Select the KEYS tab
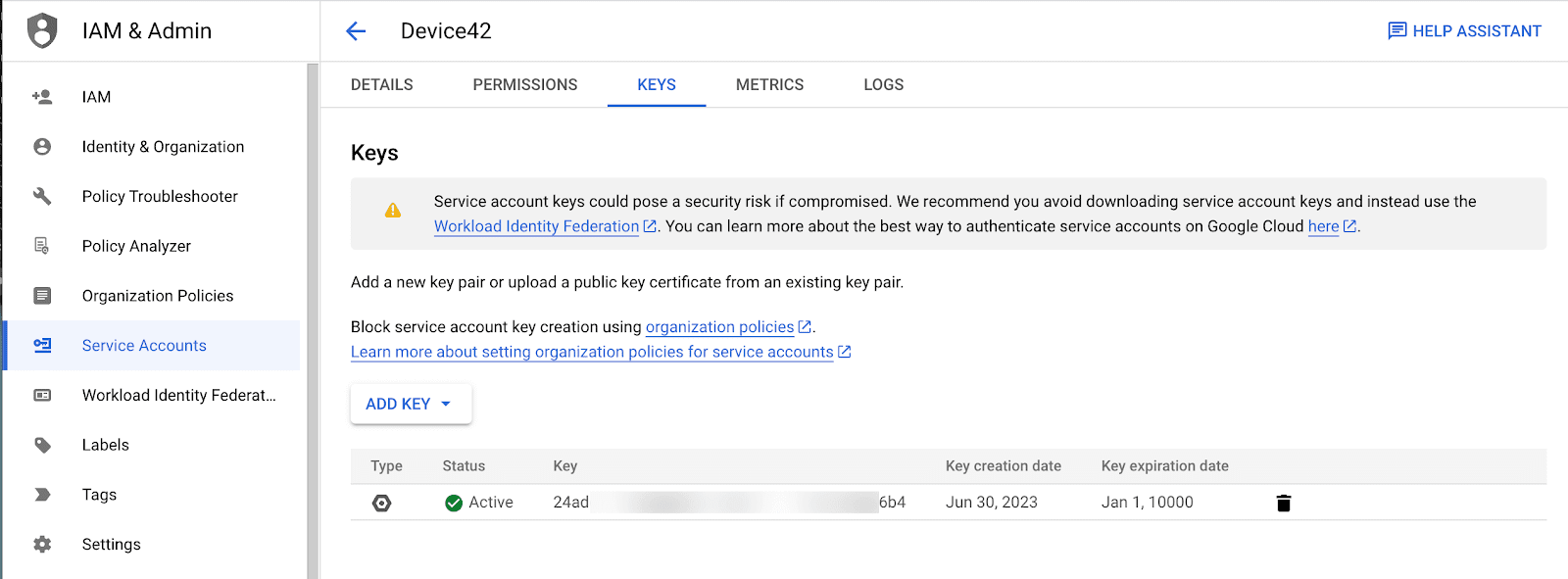This screenshot has height=579, width=1568. [657, 85]
